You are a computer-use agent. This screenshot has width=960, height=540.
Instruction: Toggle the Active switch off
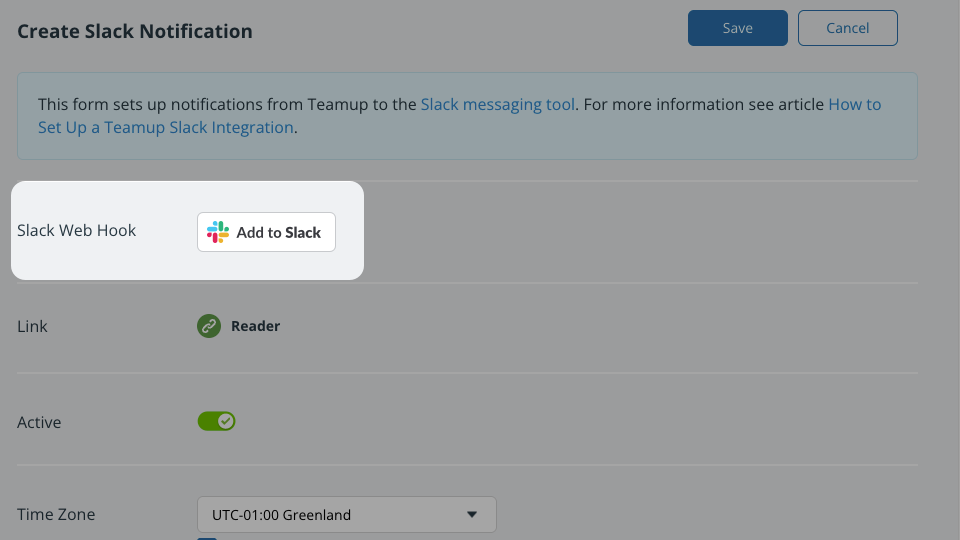coord(216,421)
